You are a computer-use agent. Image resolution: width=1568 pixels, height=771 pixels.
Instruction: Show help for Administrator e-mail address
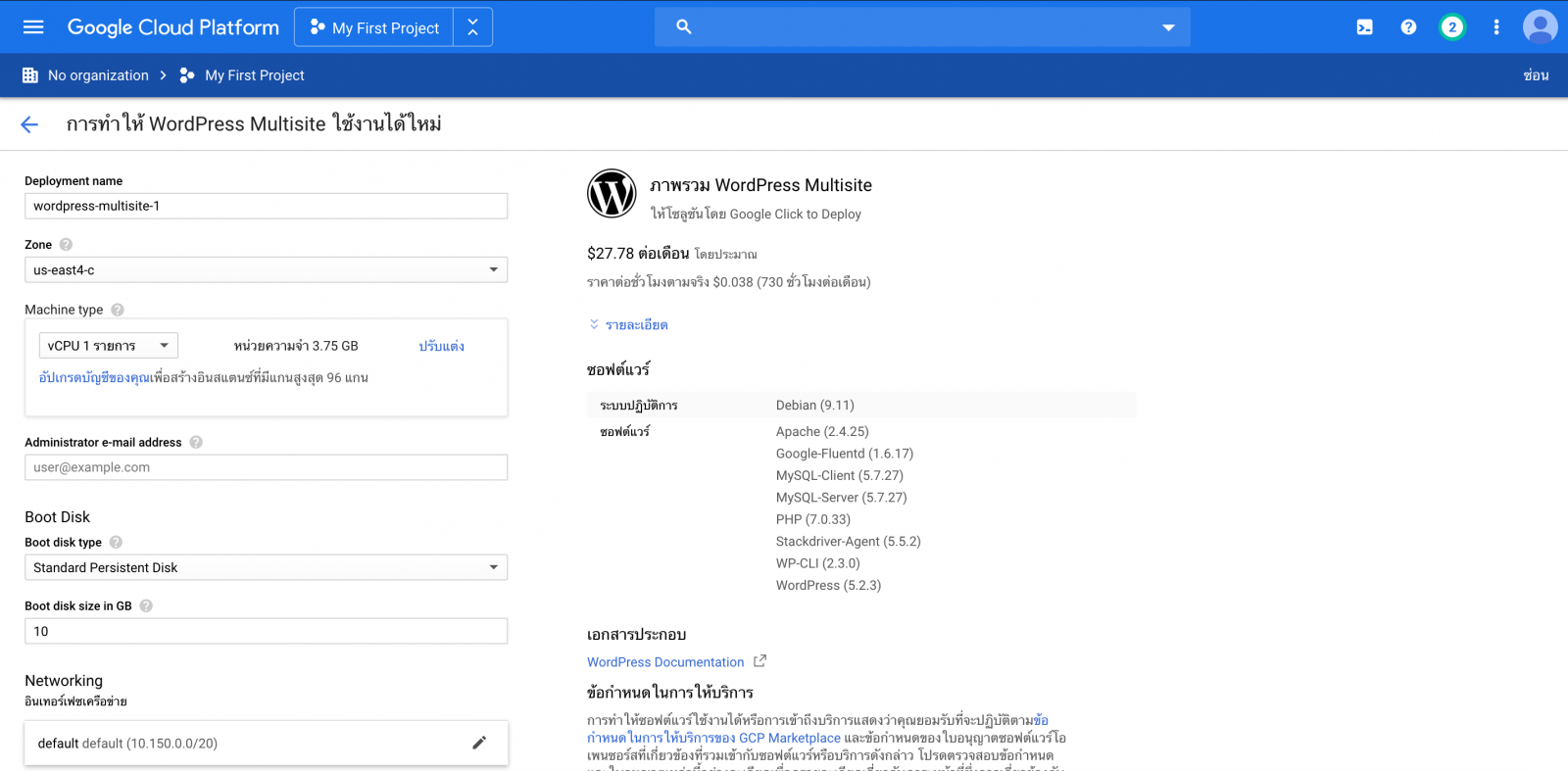pyautogui.click(x=196, y=443)
